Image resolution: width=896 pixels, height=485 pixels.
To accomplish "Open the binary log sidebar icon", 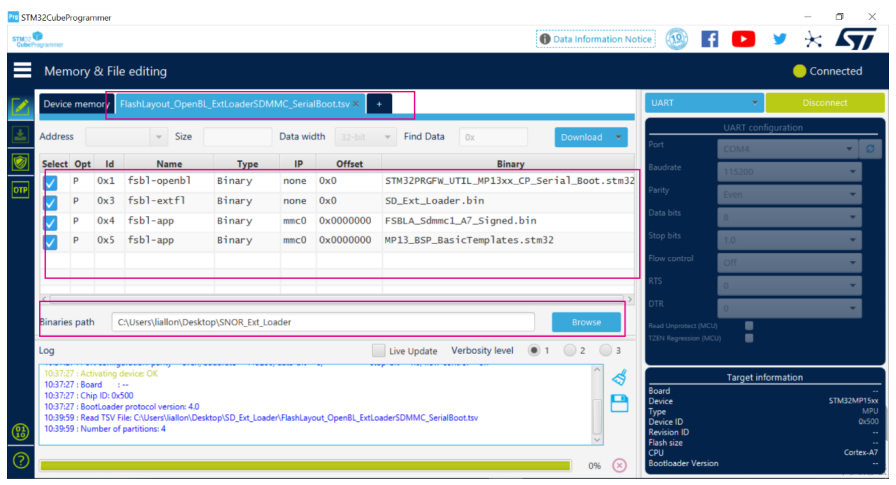I will pos(21,432).
